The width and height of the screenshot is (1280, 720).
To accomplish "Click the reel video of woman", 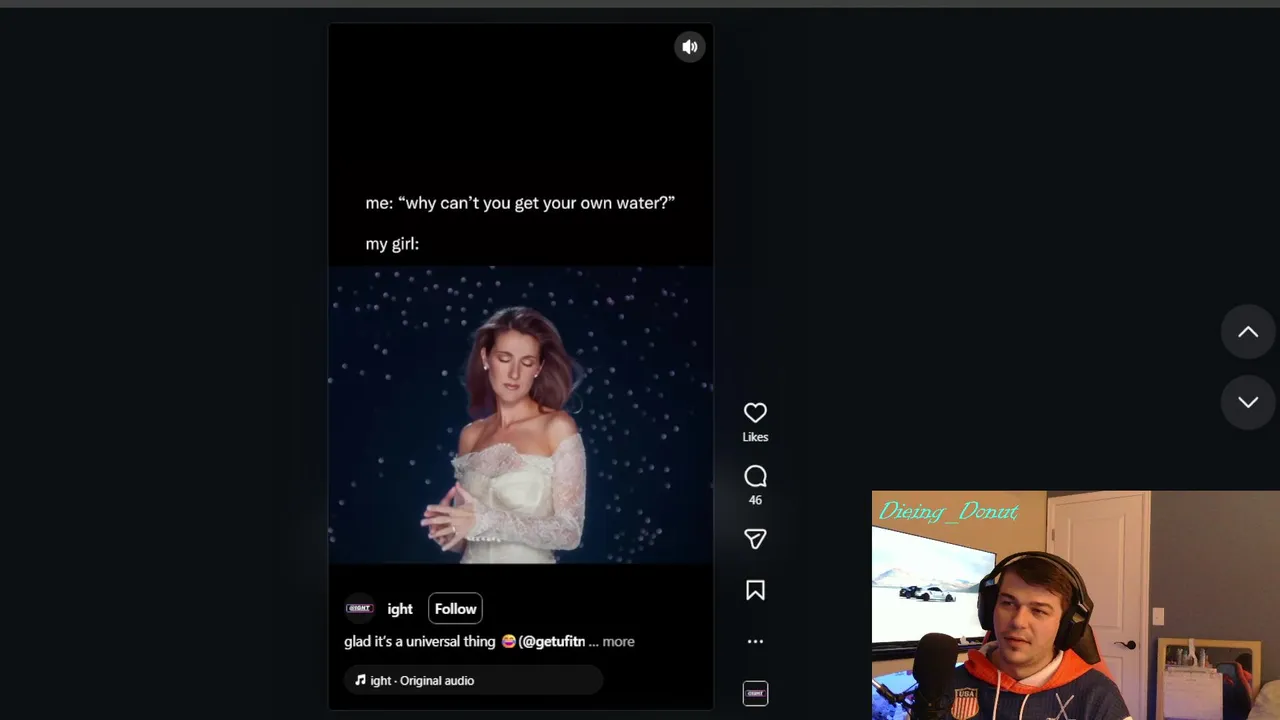I will click(x=521, y=415).
